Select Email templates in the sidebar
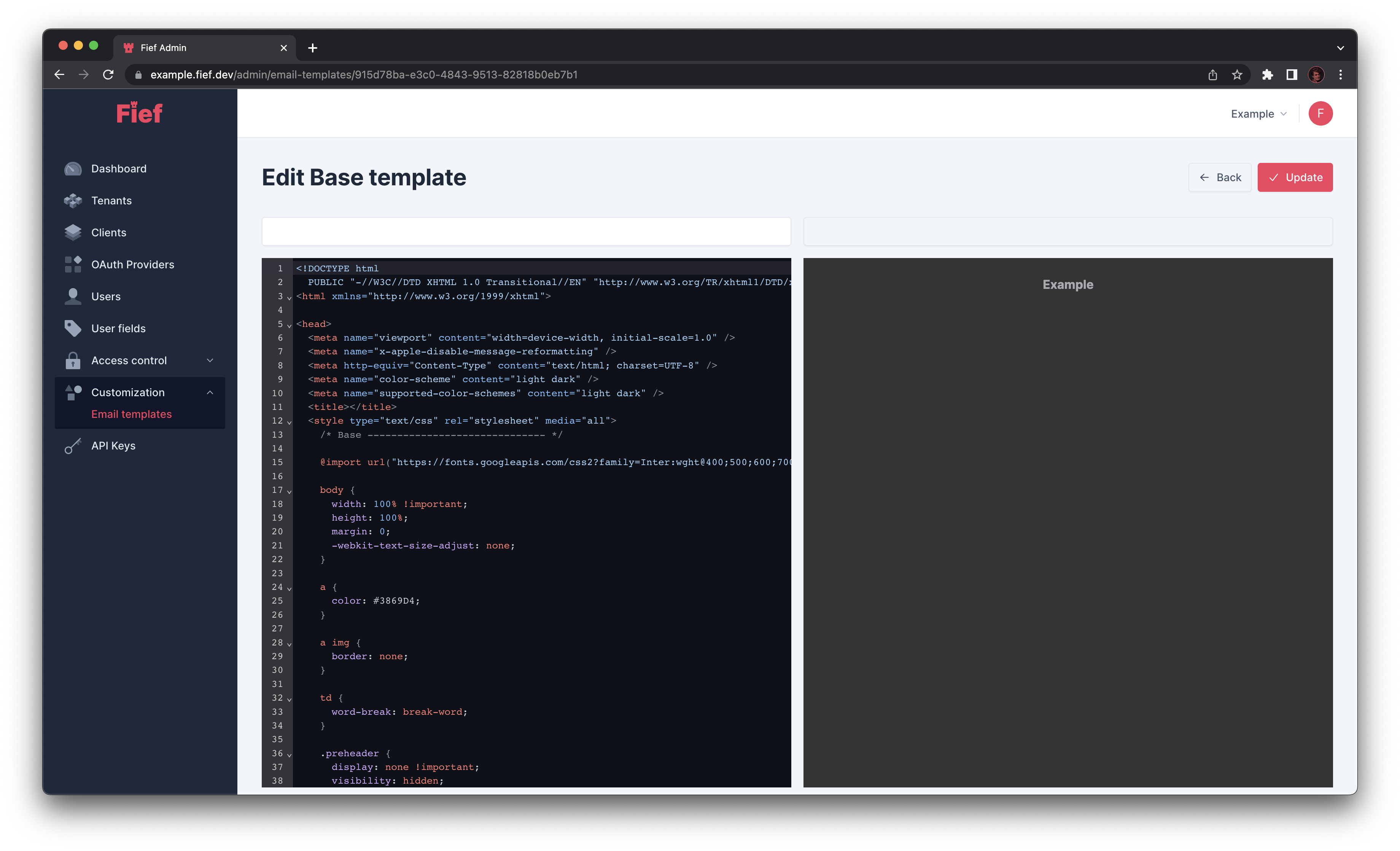Viewport: 1400px width, 851px height. point(131,414)
